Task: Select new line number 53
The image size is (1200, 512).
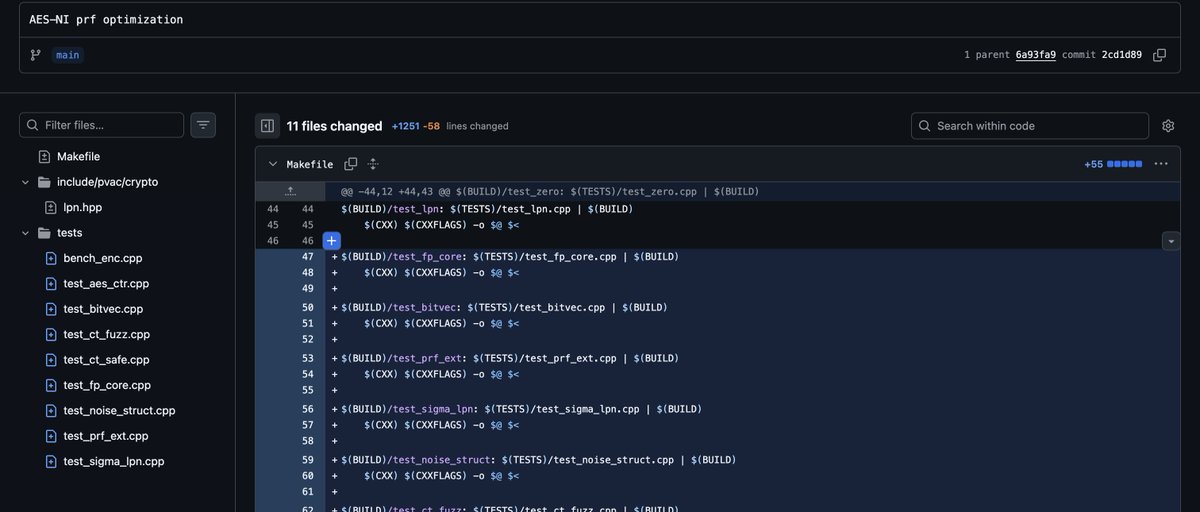Action: (x=308, y=358)
